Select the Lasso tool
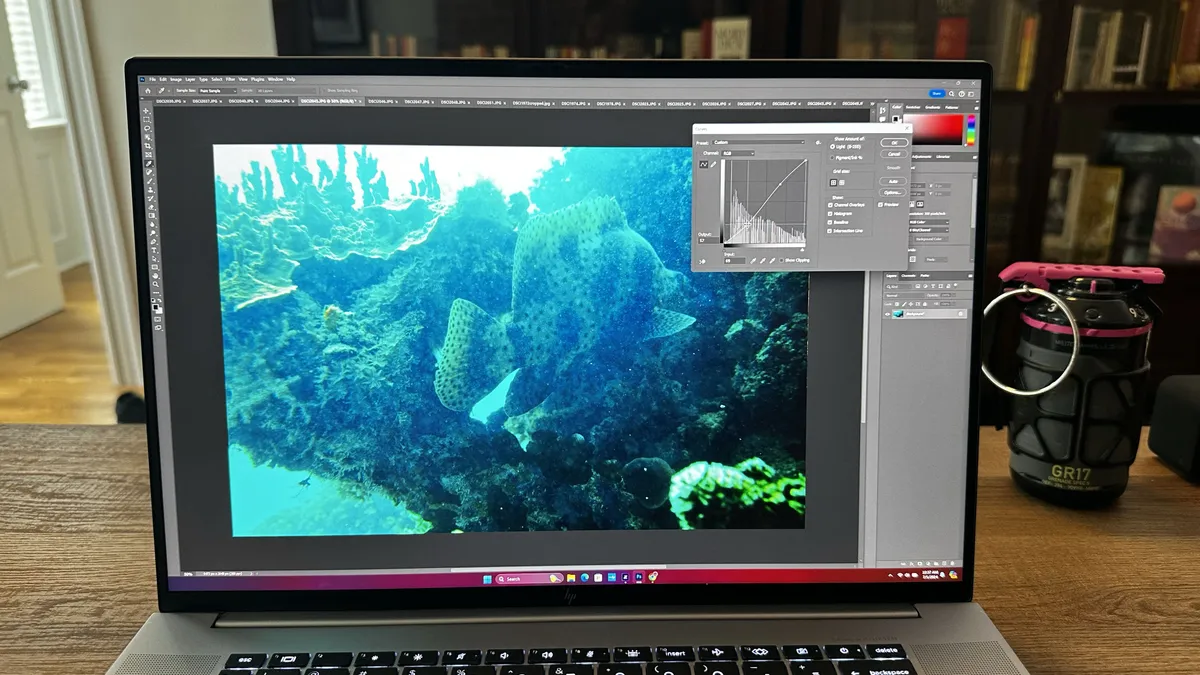1200x675 pixels. click(145, 129)
